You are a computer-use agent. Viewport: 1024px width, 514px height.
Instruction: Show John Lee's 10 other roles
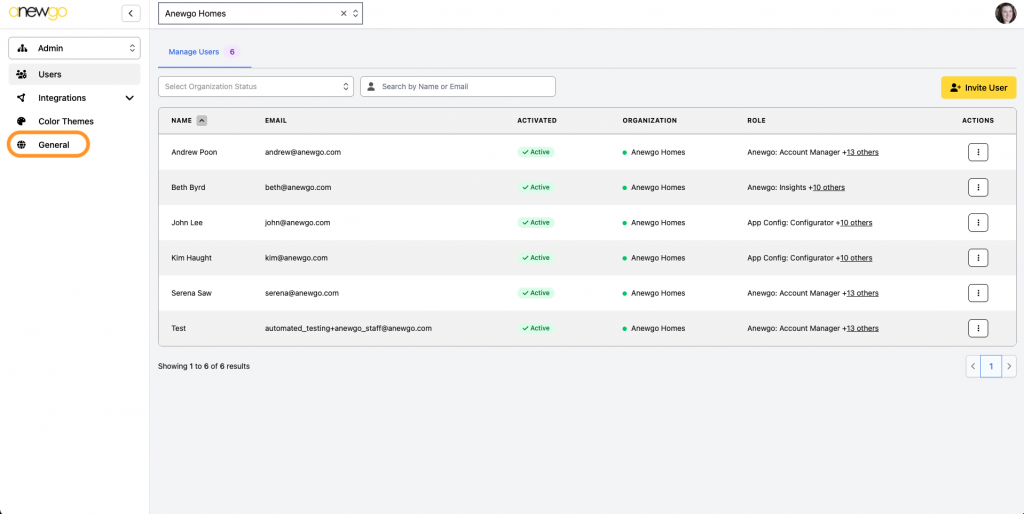point(856,223)
